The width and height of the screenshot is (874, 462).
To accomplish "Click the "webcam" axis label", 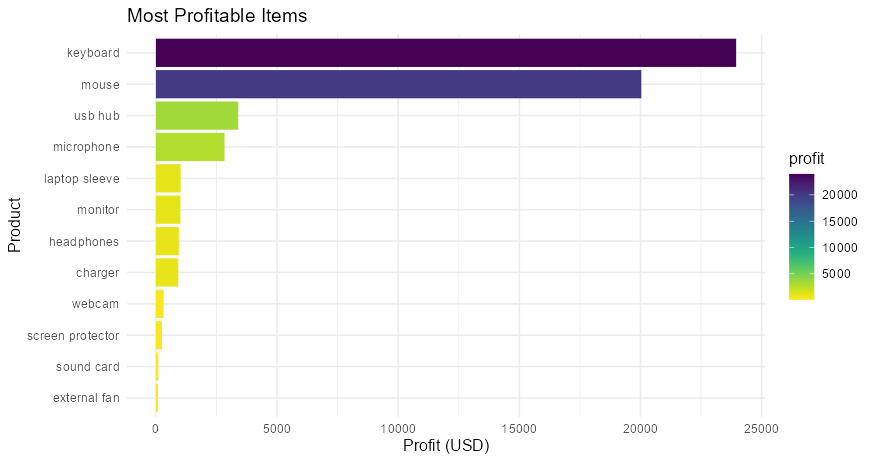I will (96, 304).
